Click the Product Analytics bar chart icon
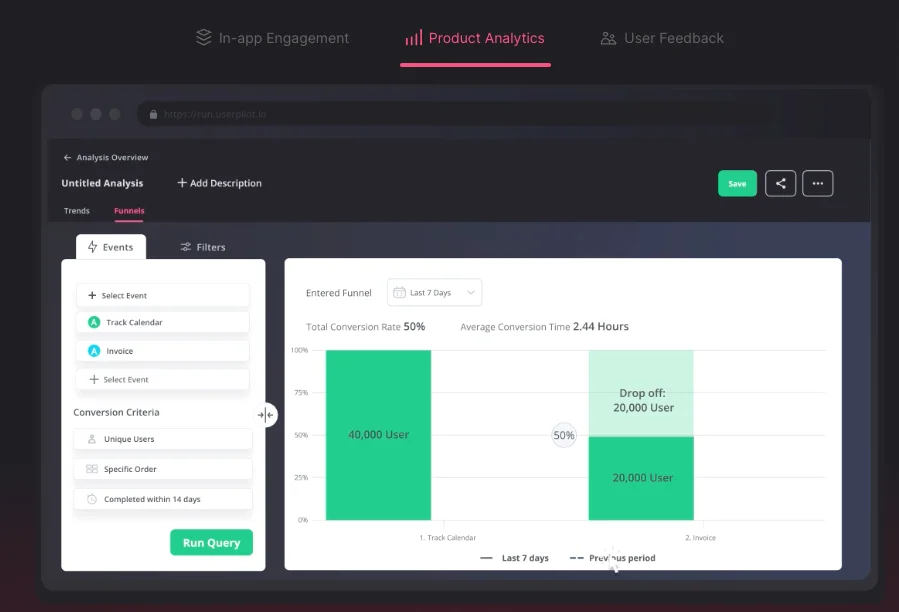 [413, 38]
